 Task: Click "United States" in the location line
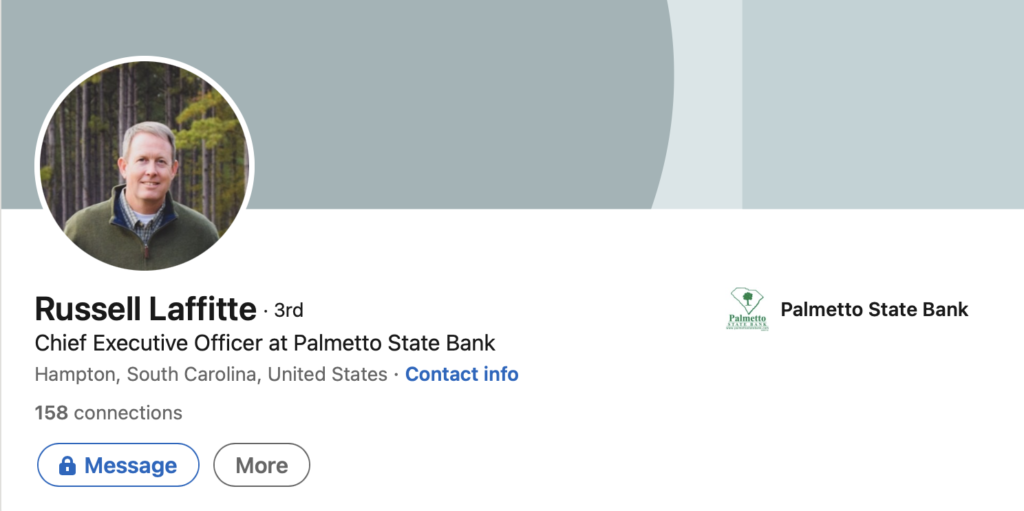327,375
